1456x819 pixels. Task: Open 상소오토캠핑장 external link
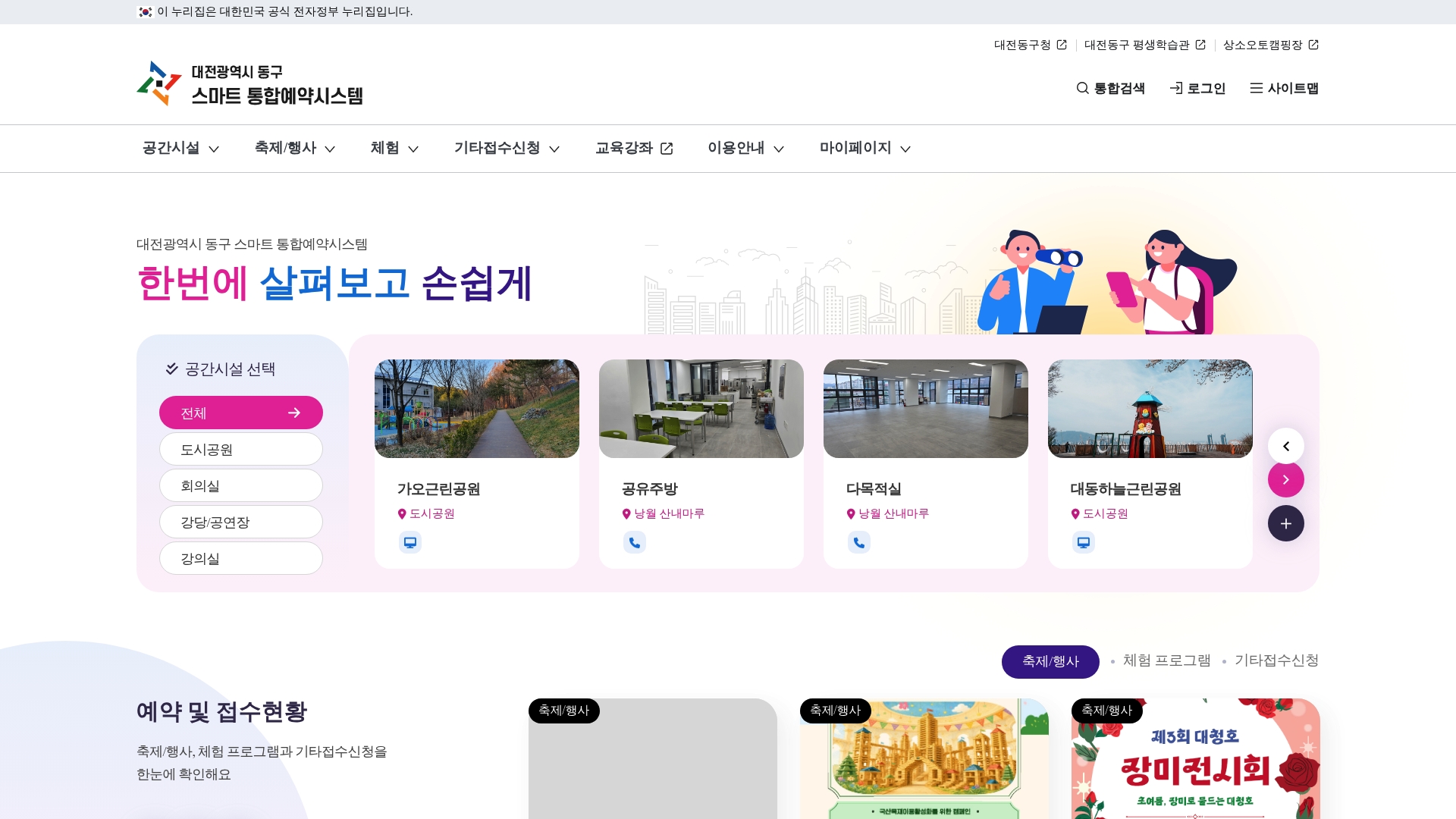1271,45
